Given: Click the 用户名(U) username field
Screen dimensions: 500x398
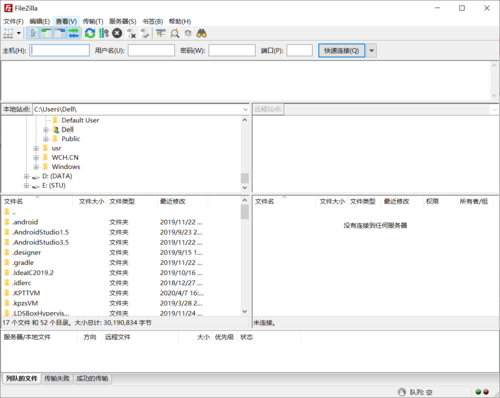Looking at the screenshot, I should 151,50.
